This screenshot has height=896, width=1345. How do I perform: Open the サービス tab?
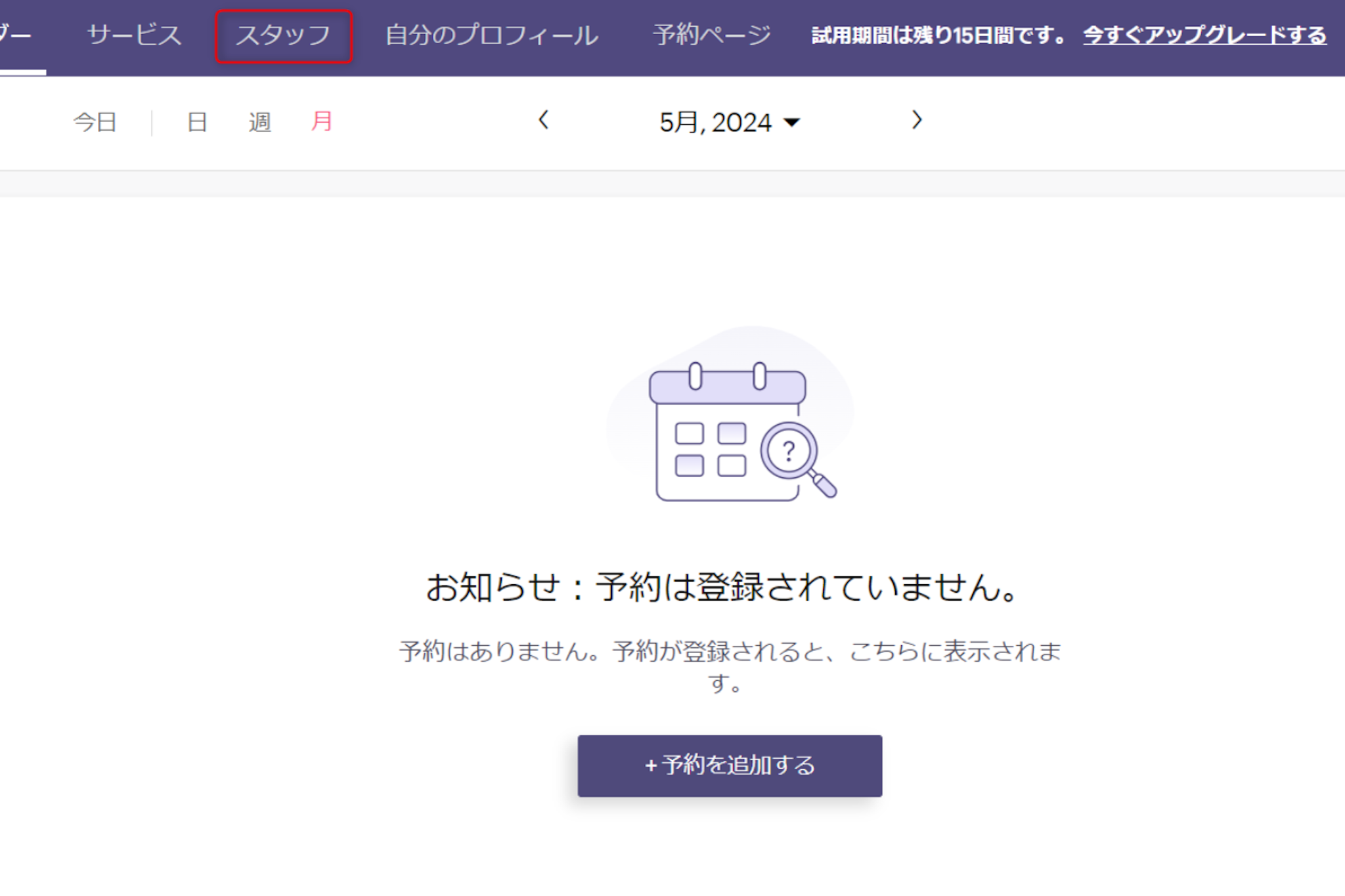[135, 35]
